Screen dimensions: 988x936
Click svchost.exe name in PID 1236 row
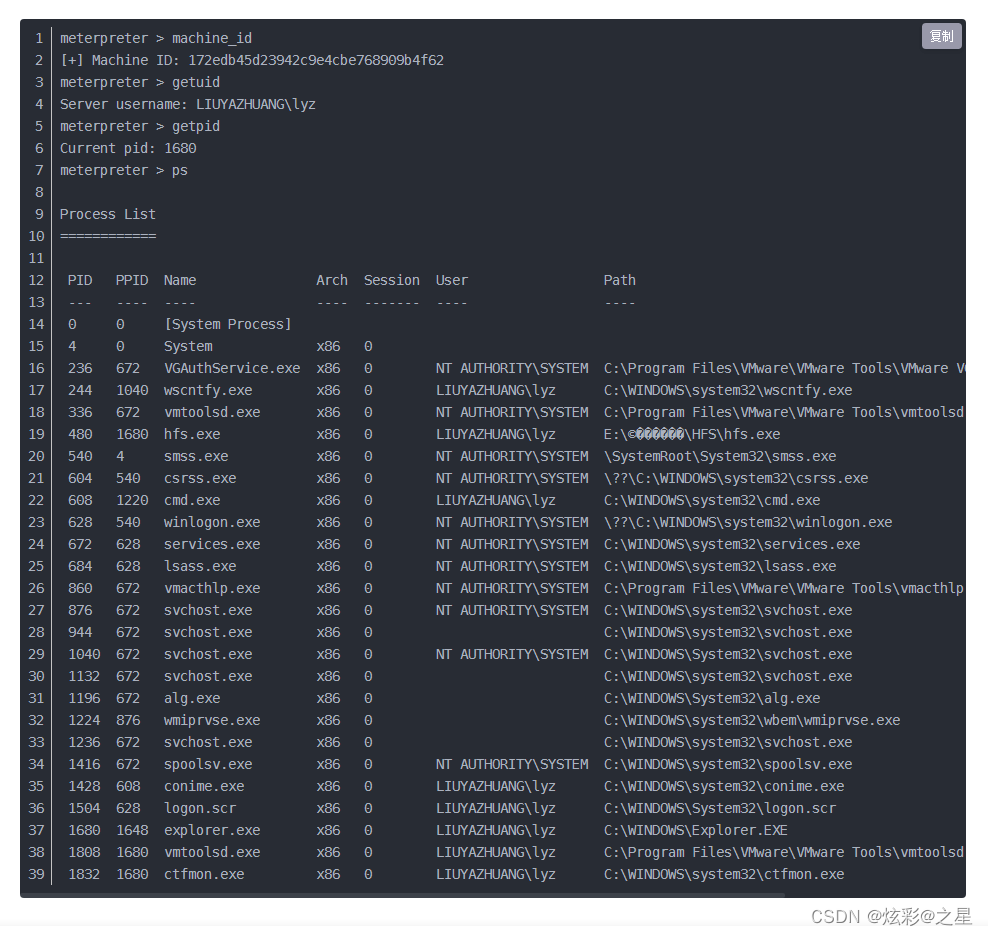(208, 742)
